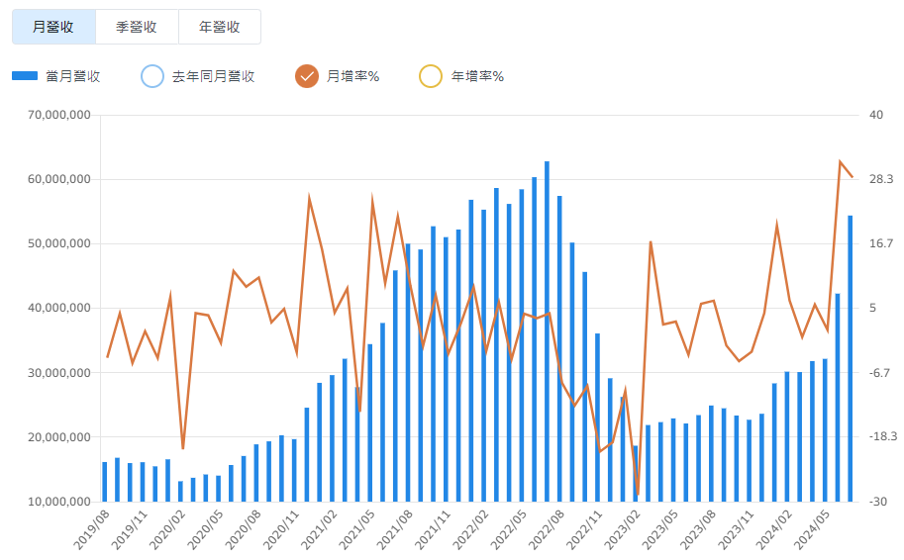The image size is (904, 560).
Task: Click the 當月營收 legend text
Action: 73,76
